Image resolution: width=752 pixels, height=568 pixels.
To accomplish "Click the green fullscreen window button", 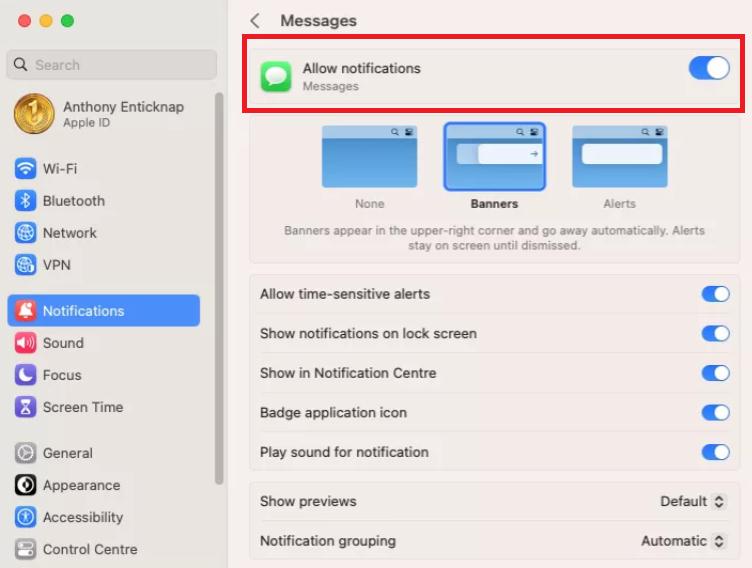I will click(68, 21).
